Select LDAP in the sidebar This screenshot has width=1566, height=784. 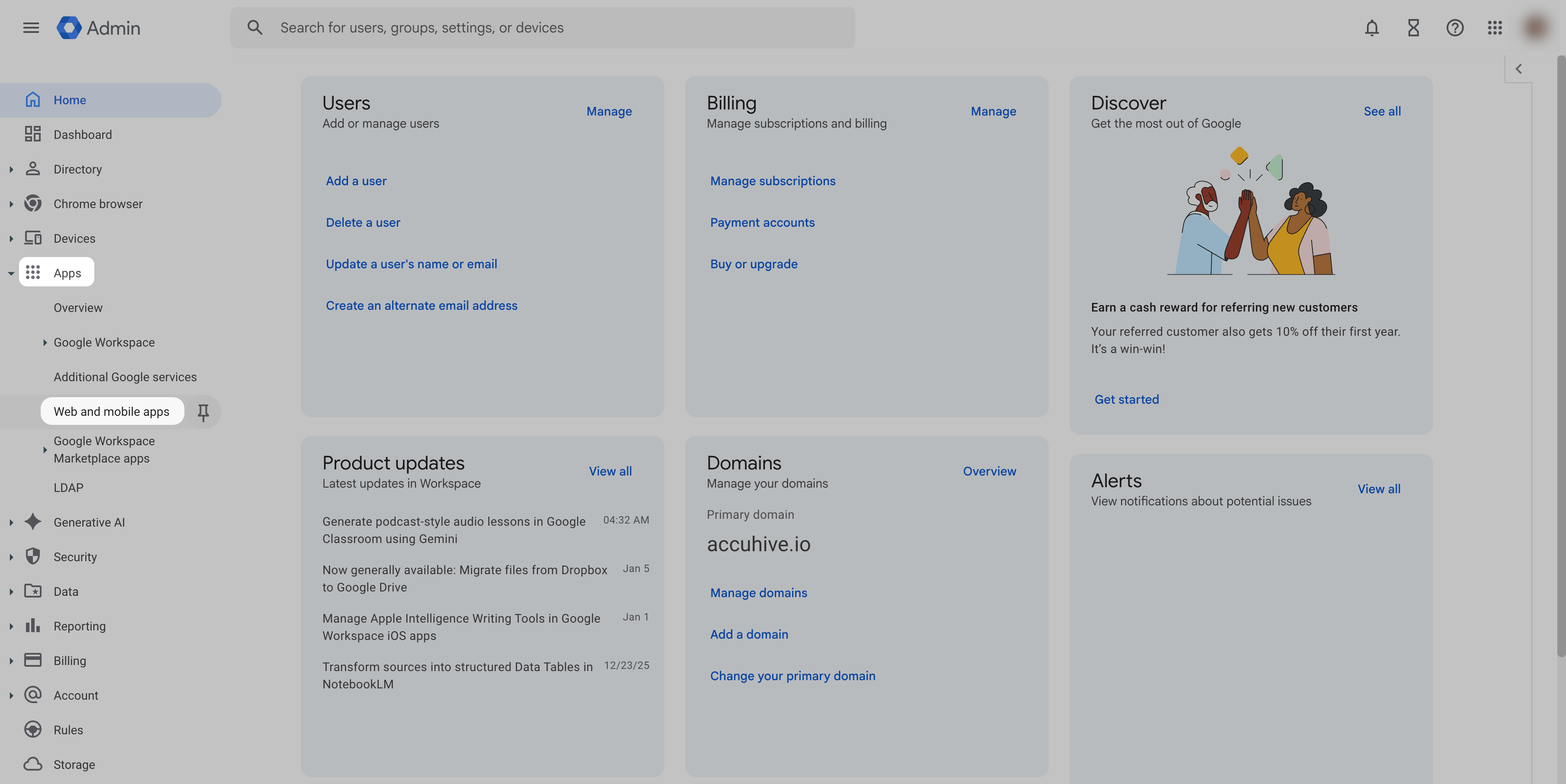(68, 488)
